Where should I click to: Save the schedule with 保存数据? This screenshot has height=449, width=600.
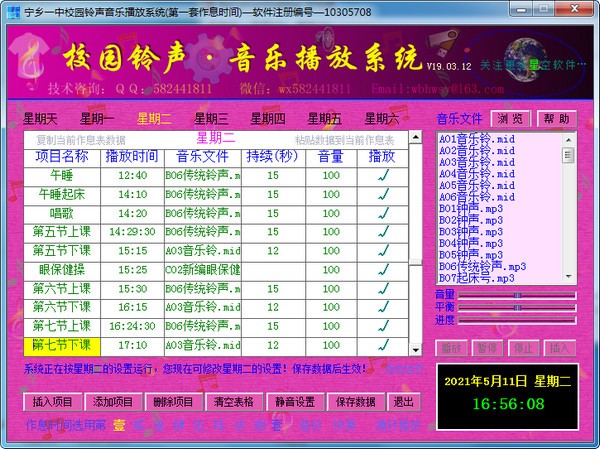click(355, 402)
